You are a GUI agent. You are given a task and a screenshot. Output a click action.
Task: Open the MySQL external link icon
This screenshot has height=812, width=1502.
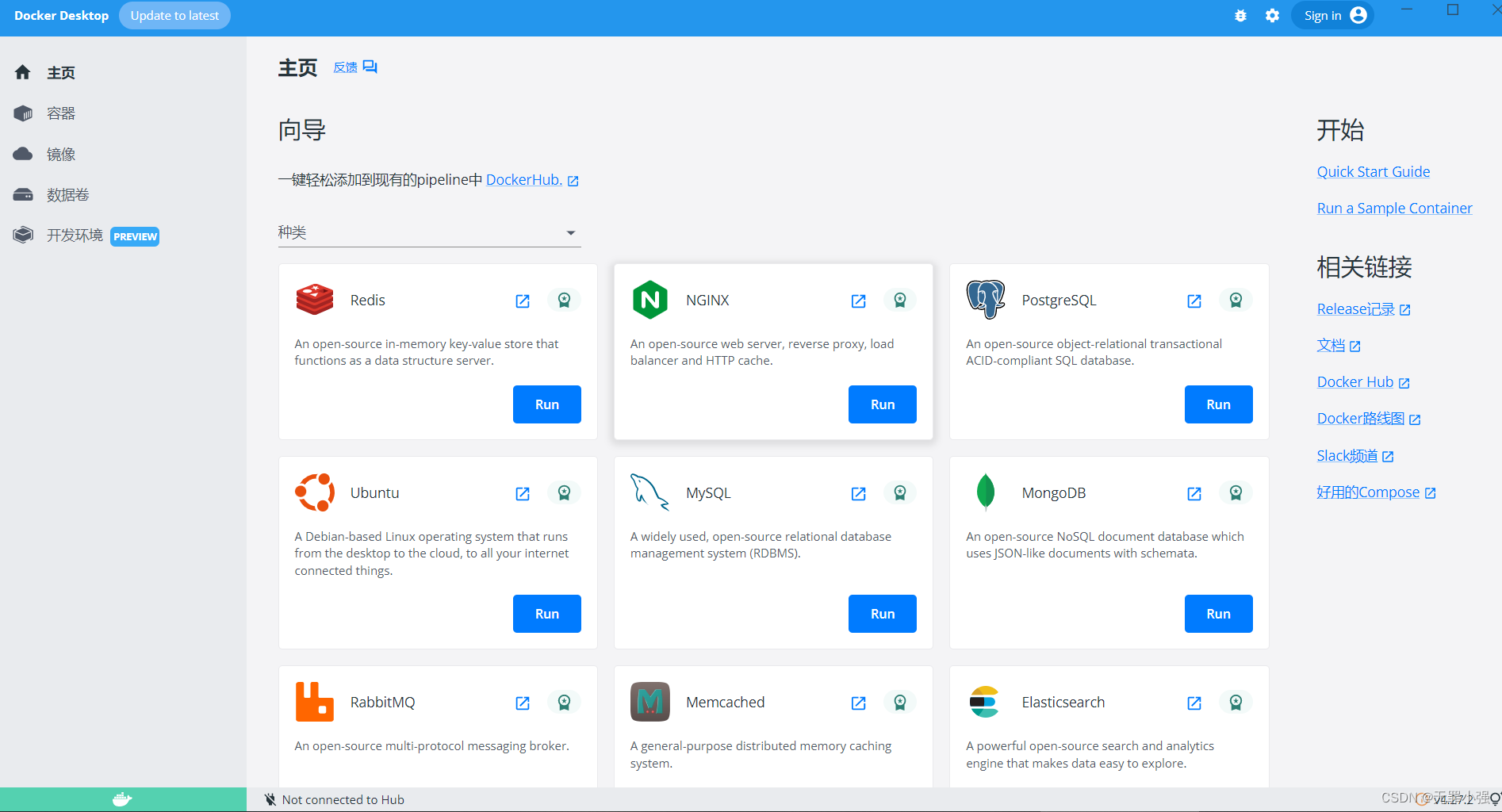(858, 493)
